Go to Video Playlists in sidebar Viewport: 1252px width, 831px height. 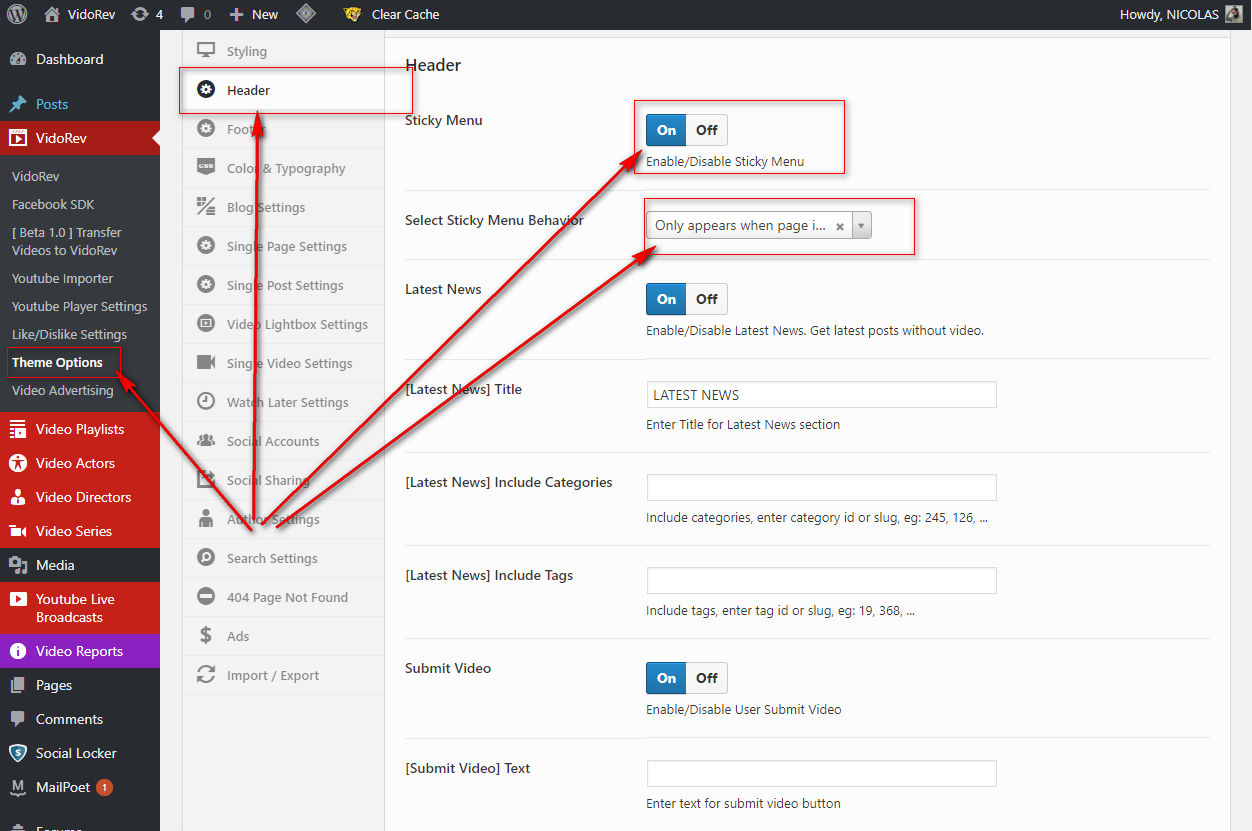[x=80, y=429]
